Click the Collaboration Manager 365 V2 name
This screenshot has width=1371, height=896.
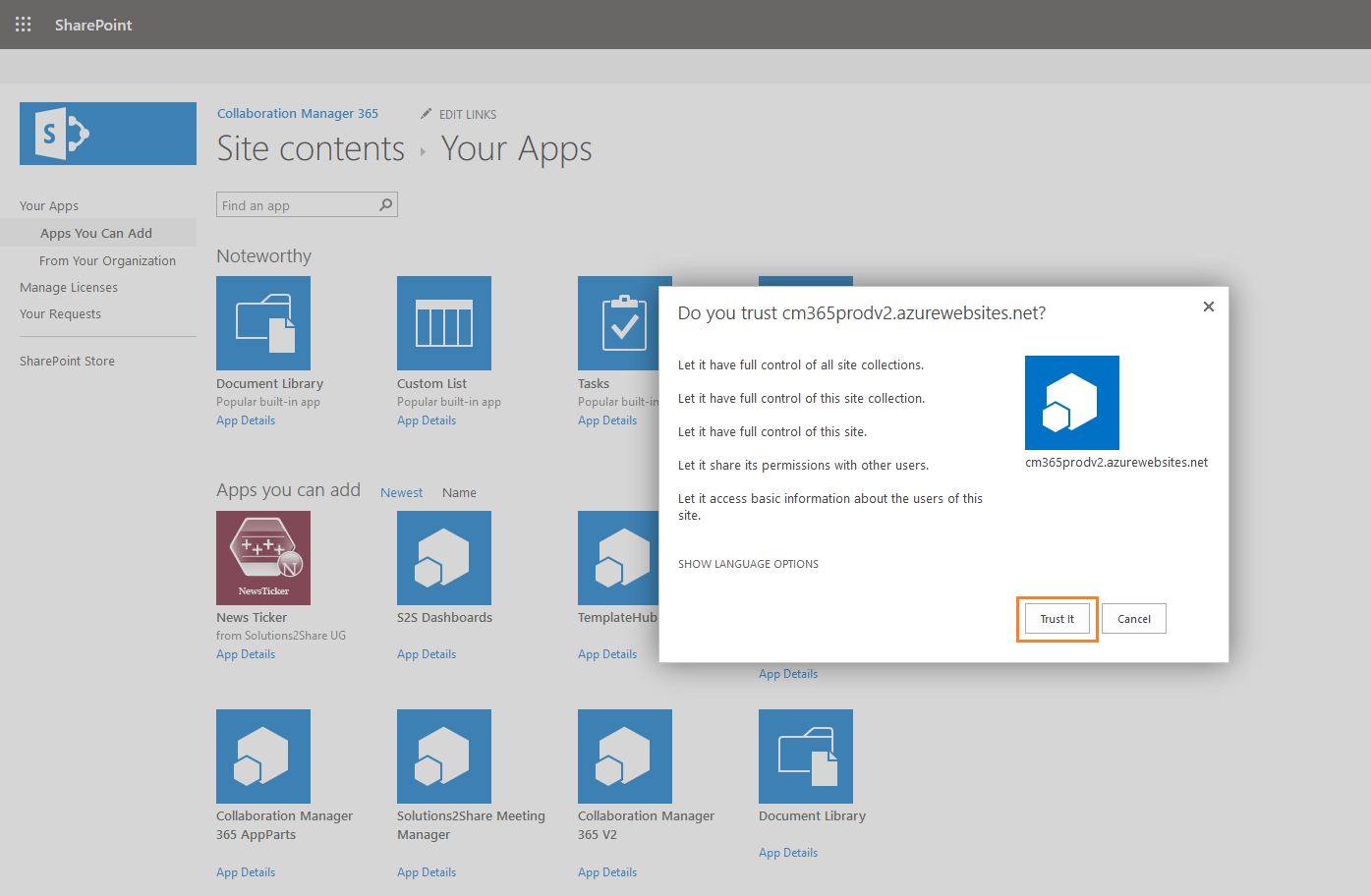(x=646, y=825)
